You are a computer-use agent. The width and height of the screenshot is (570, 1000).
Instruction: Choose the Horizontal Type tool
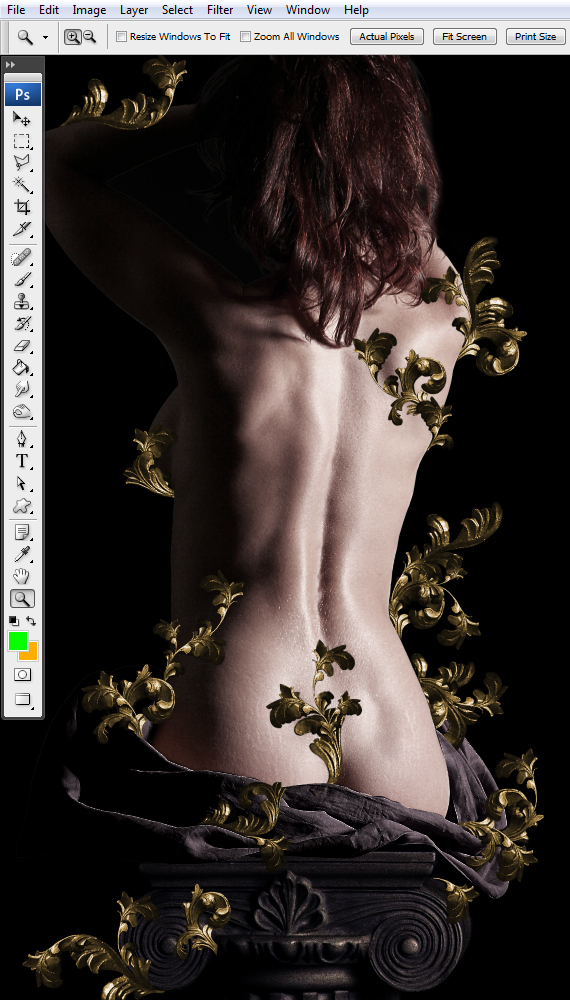[x=22, y=460]
